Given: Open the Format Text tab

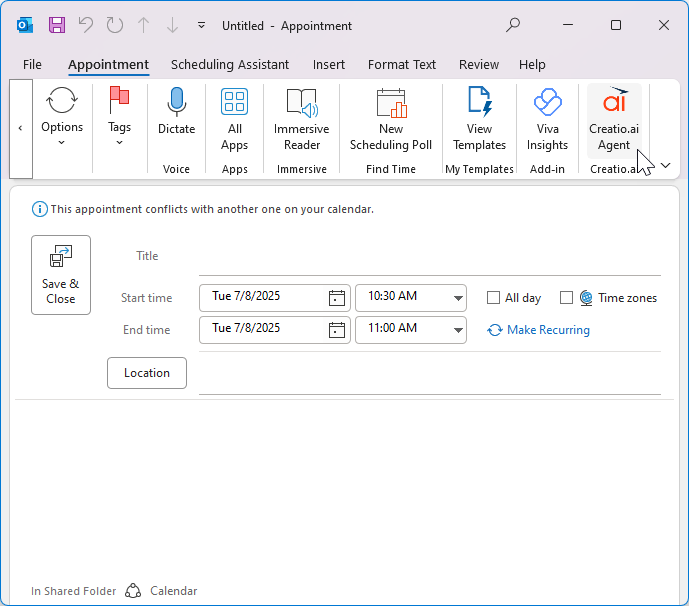Looking at the screenshot, I should (402, 65).
